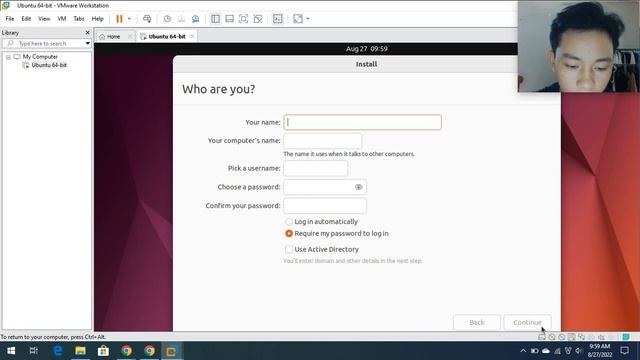Open the teal message log status icon
Image resolution: width=640 pixels, height=360 pixels.
pyautogui.click(x=626, y=337)
